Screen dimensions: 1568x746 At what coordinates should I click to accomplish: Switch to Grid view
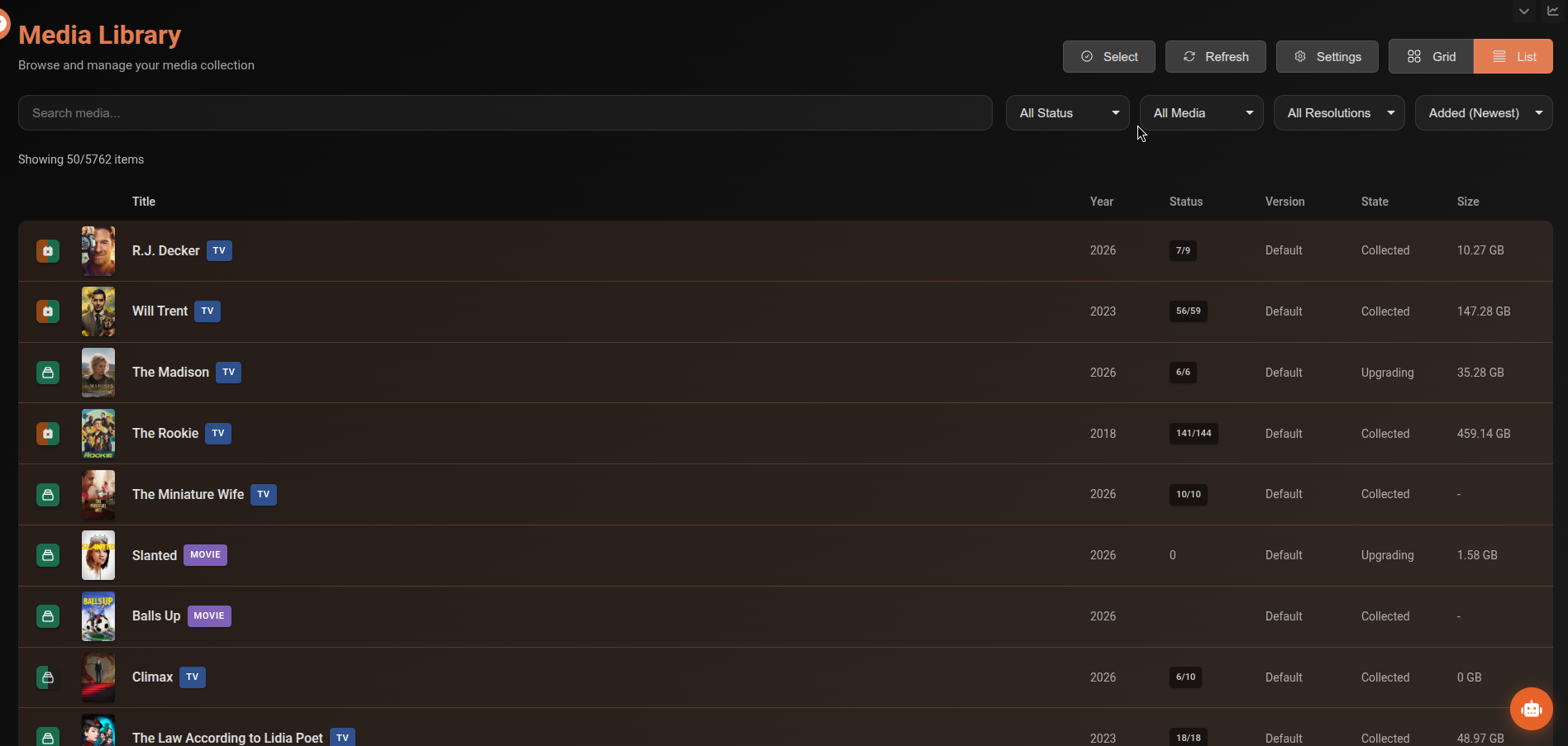click(x=1431, y=57)
